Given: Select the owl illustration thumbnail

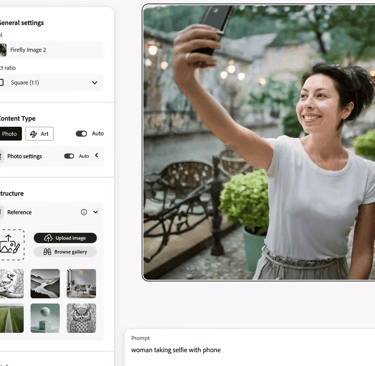Looking at the screenshot, I should 81,318.
